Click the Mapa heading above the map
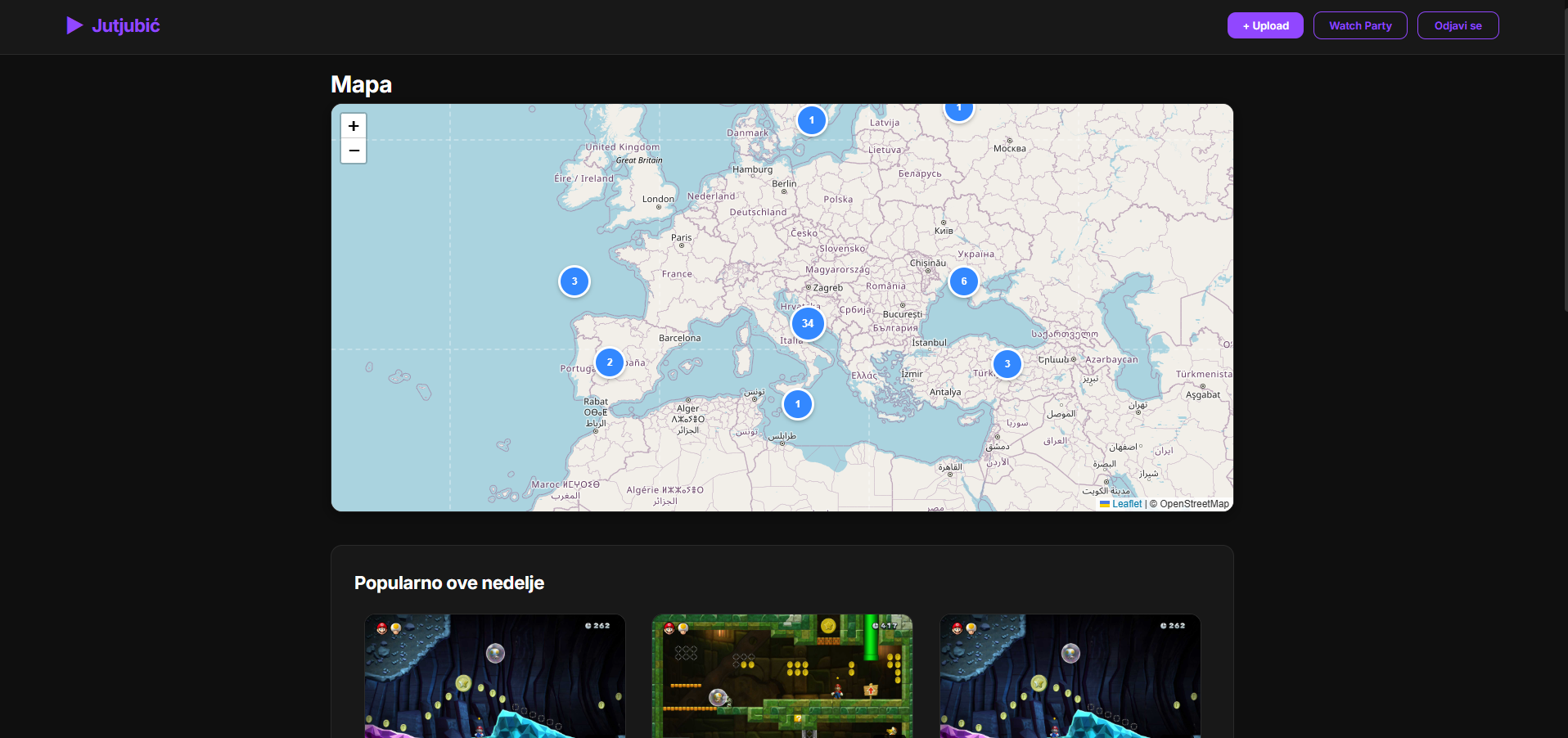Viewport: 1568px width, 738px height. [x=360, y=84]
